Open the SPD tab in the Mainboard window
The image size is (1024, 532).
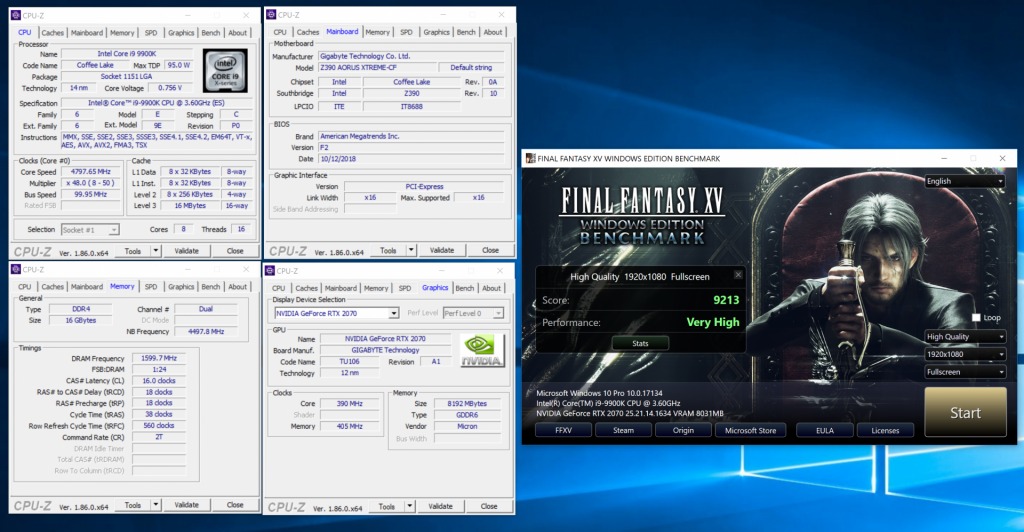[406, 32]
